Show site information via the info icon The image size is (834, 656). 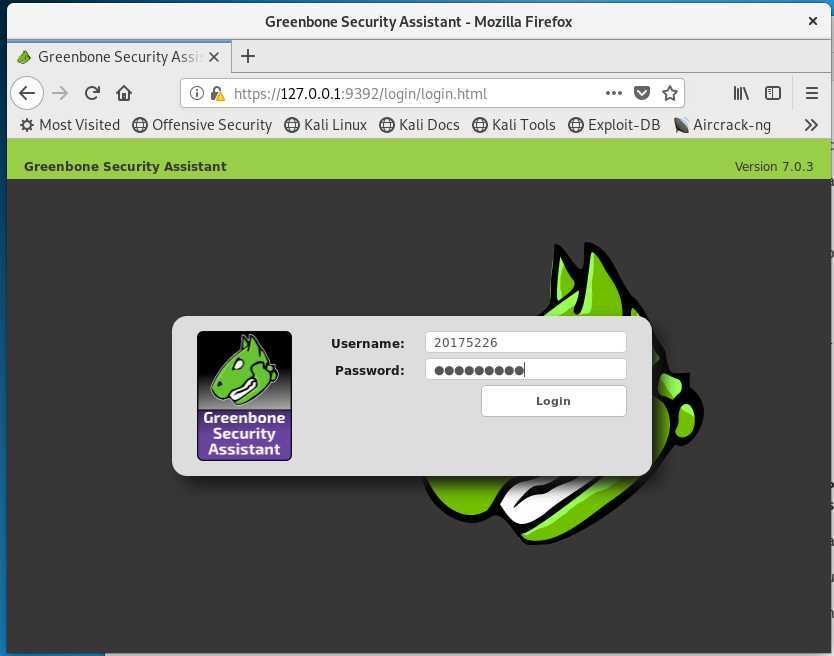(x=197, y=94)
